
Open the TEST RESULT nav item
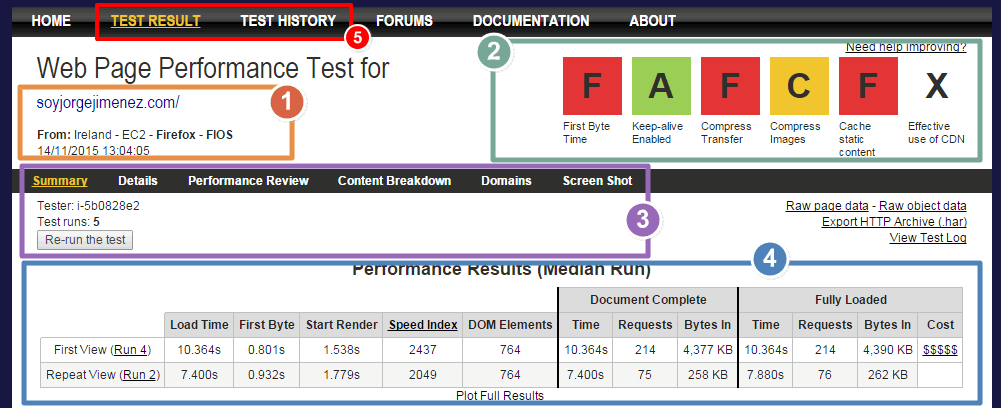156,21
